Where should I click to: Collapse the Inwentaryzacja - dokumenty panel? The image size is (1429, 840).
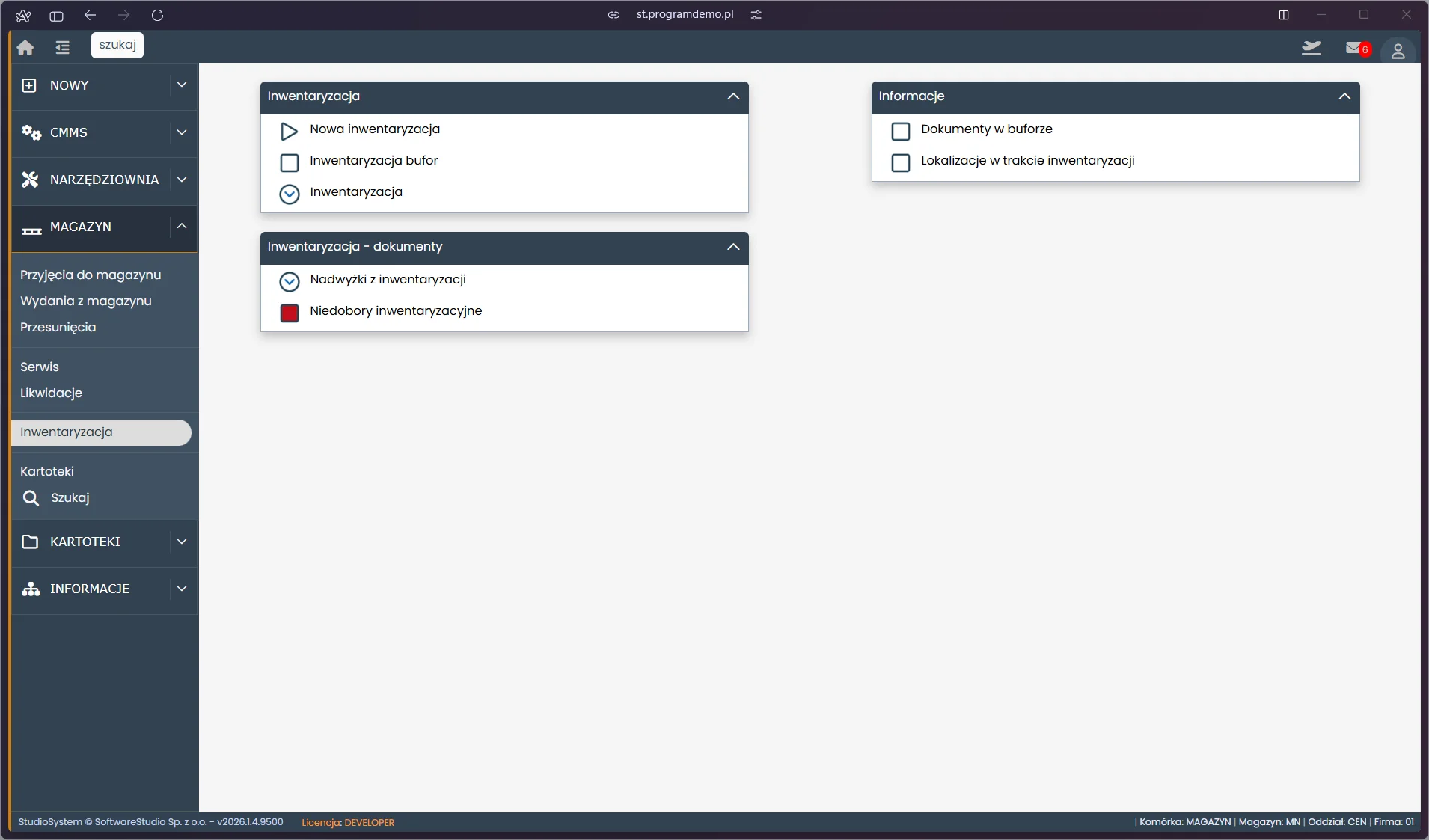pos(733,247)
